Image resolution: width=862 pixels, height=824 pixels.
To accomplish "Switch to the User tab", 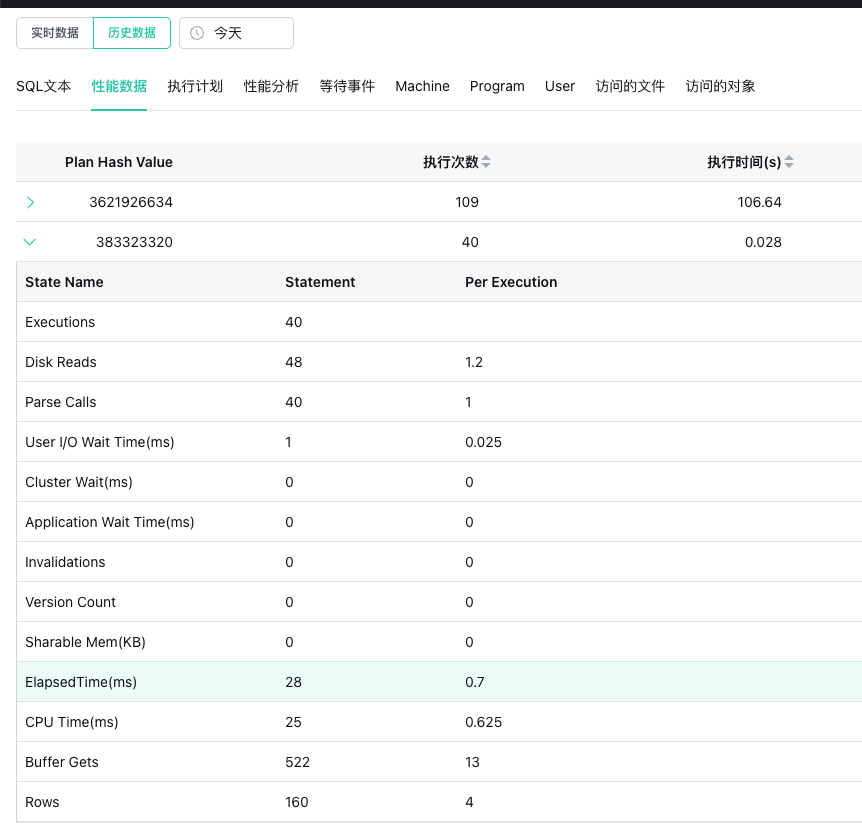I will point(560,86).
